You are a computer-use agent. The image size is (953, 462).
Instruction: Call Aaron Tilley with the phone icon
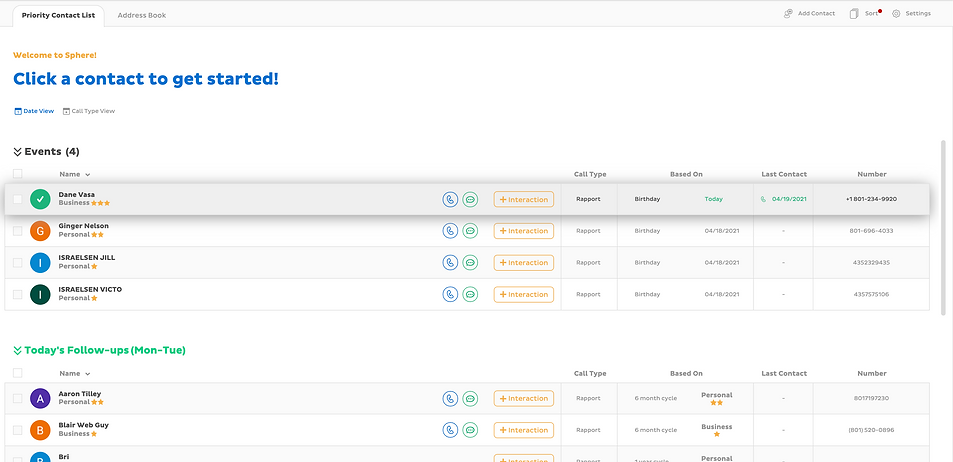point(450,399)
